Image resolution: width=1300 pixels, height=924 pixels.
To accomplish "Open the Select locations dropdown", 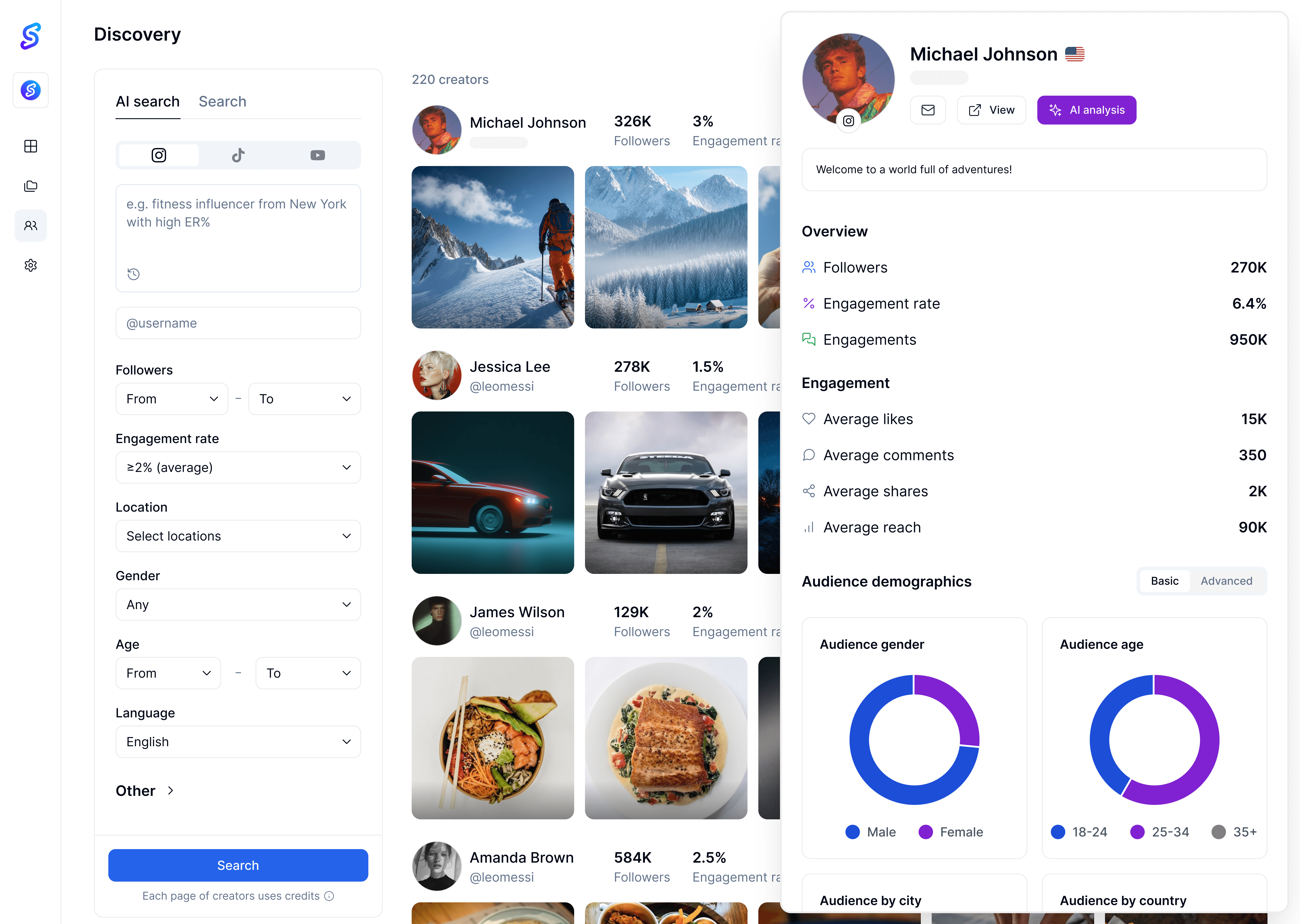I will pos(238,536).
